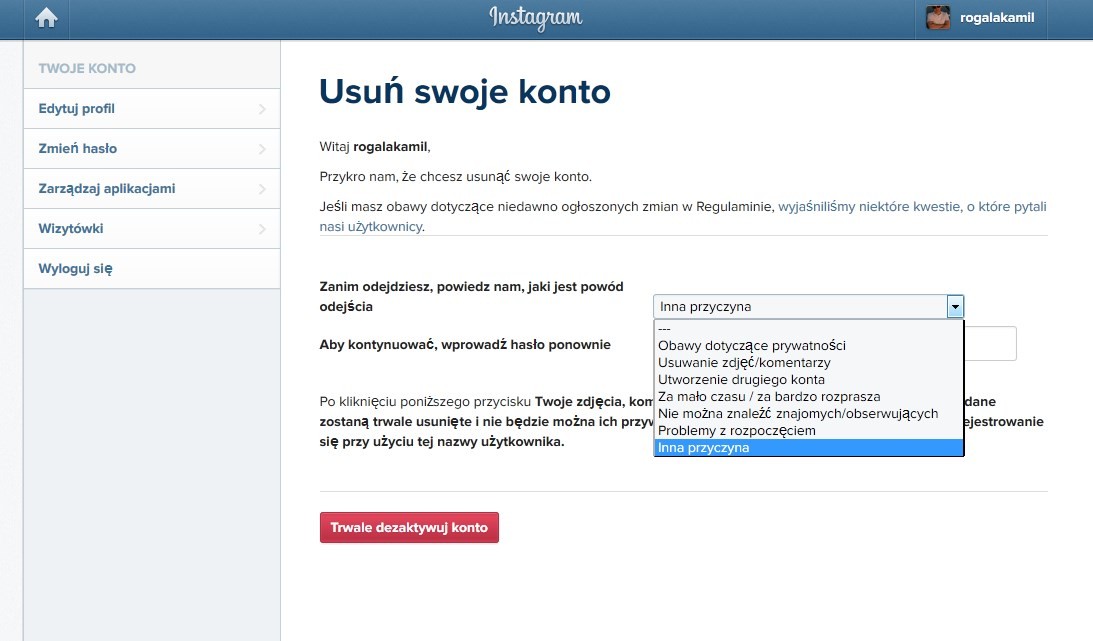Screen dimensions: 1093x641
Task: Click label Zanim odejdziesz, powiedz nam
Action: [471, 296]
